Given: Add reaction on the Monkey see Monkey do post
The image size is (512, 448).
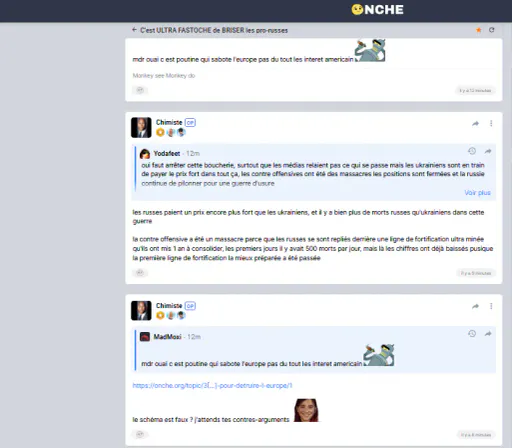Looking at the screenshot, I should 140,90.
